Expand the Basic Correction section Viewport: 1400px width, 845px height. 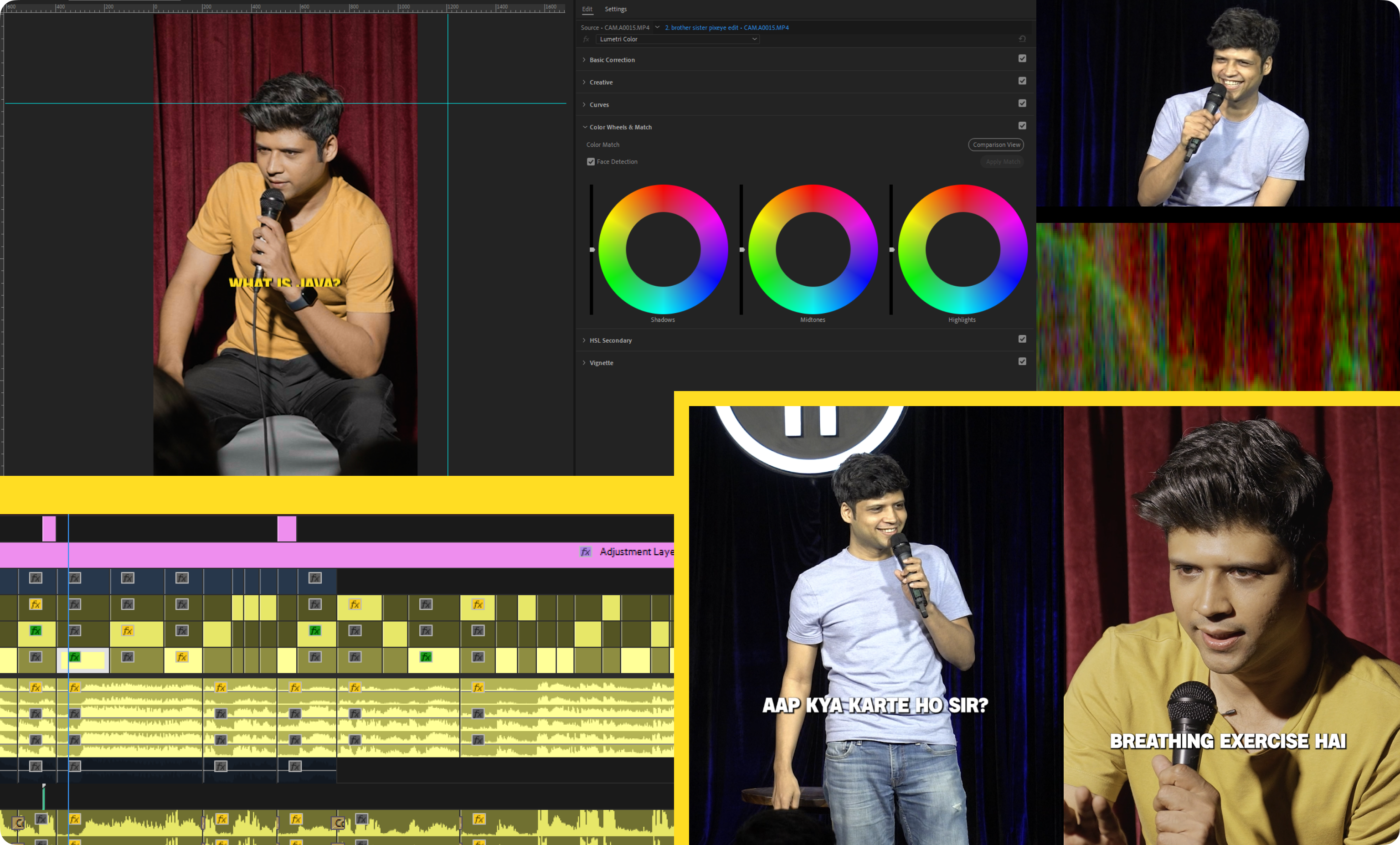(584, 60)
